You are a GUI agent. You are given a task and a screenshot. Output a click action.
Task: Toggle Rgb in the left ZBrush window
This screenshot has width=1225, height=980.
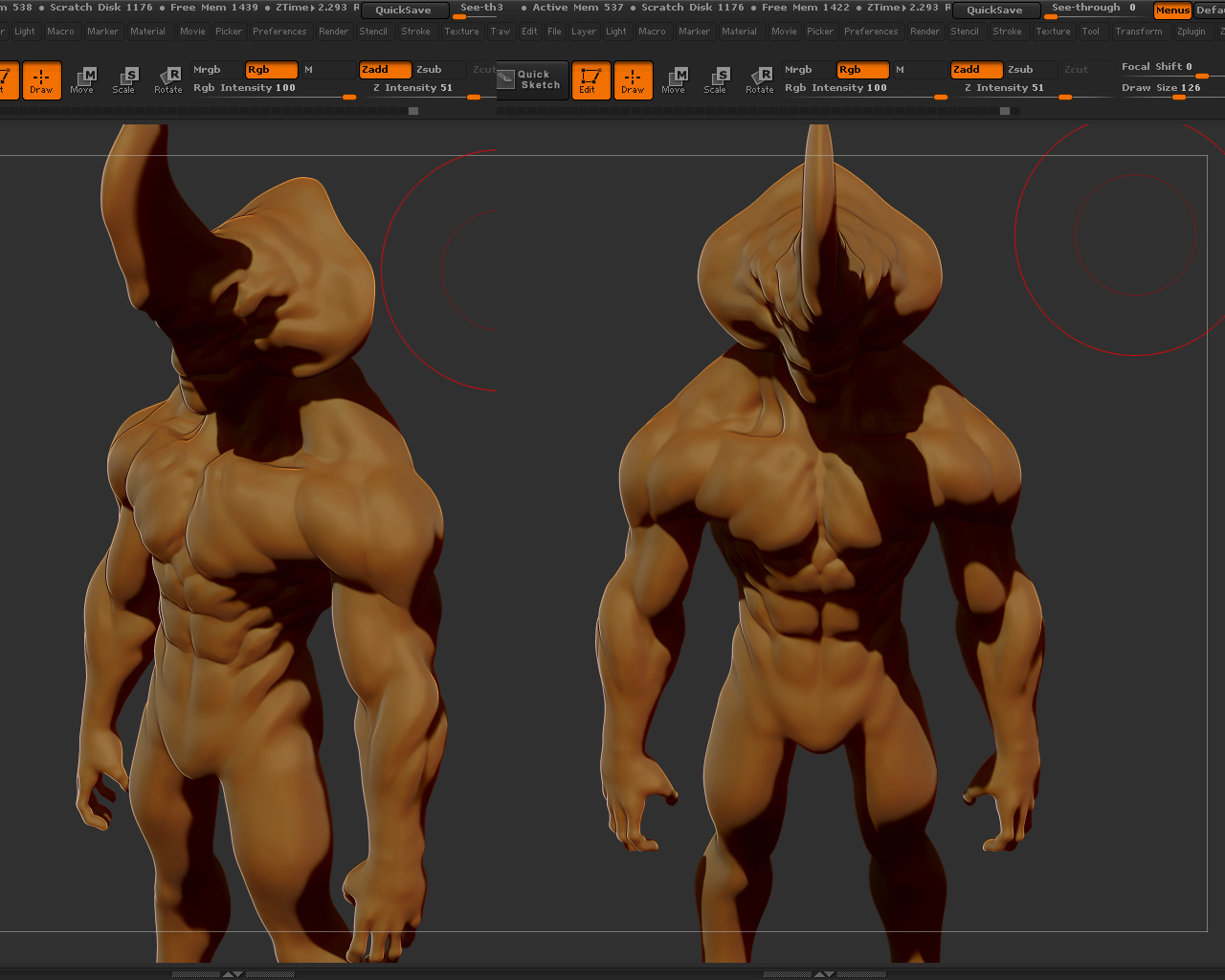click(x=272, y=70)
